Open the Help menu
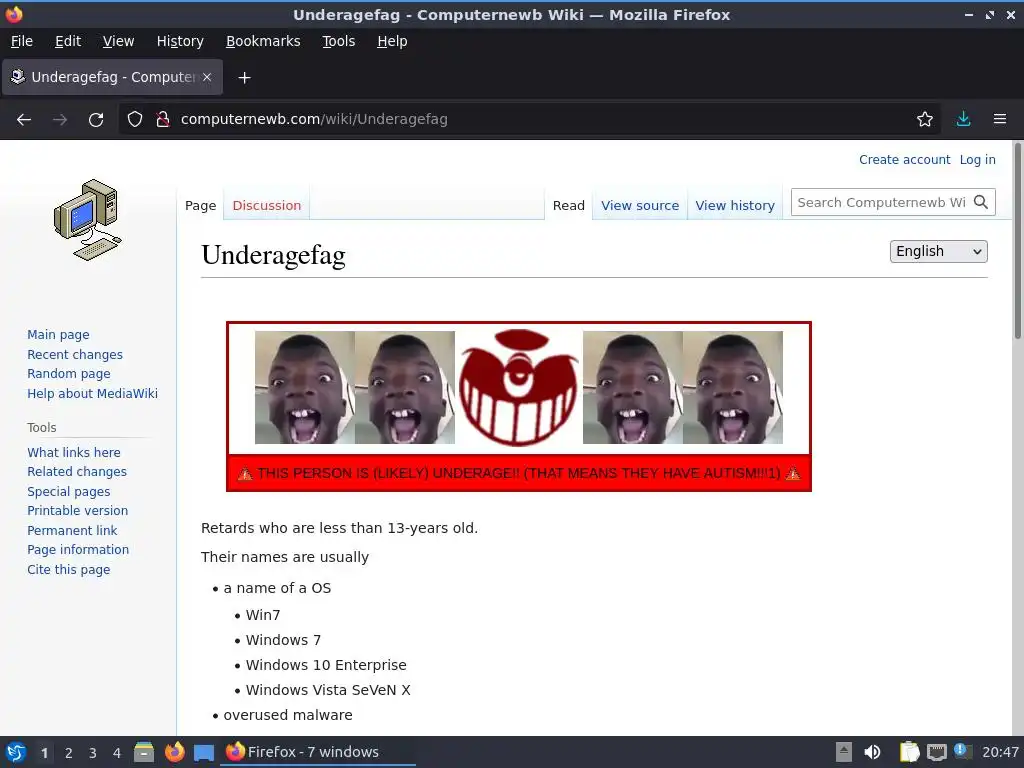Screen dimensions: 1024x768 (x=392, y=41)
